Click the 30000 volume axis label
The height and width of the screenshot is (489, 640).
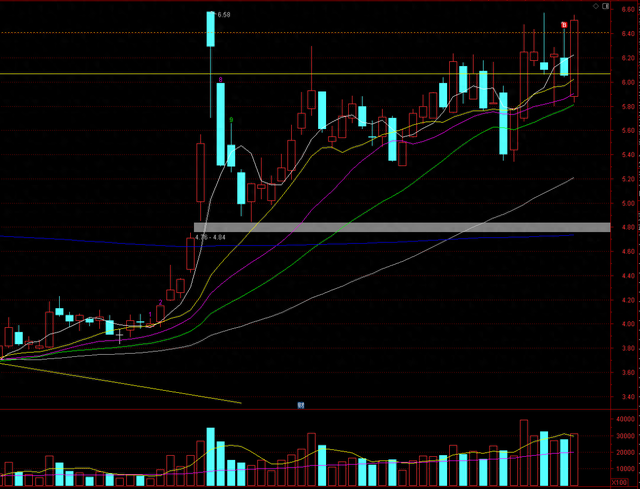coord(625,436)
